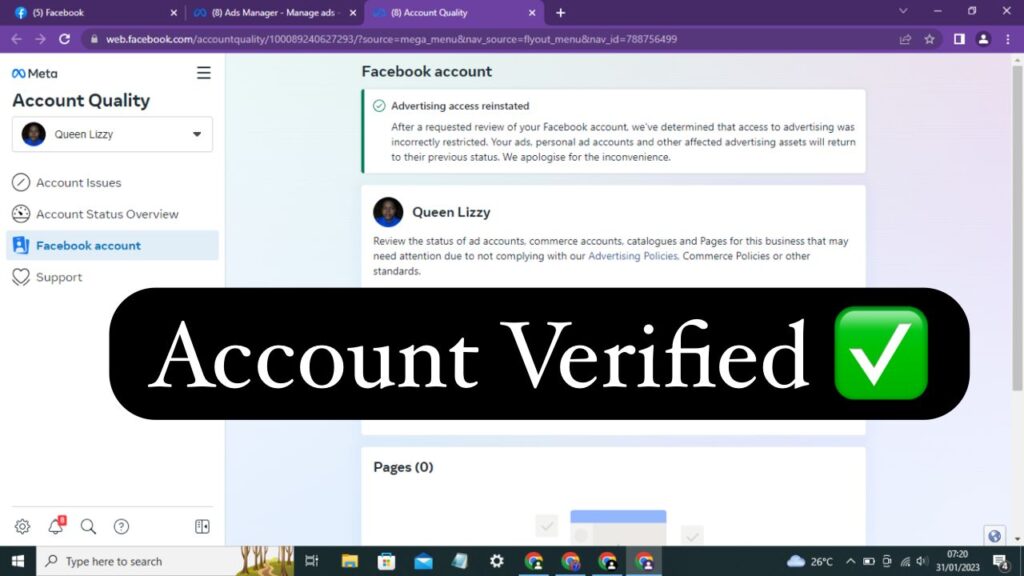This screenshot has width=1024, height=576.
Task: Open the Chrome three-dot menu
Action: 1008,39
